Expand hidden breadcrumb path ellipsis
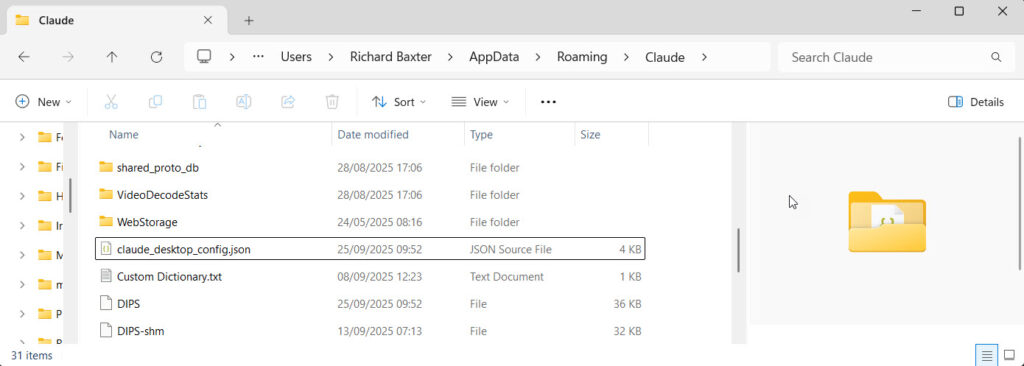 click(259, 57)
